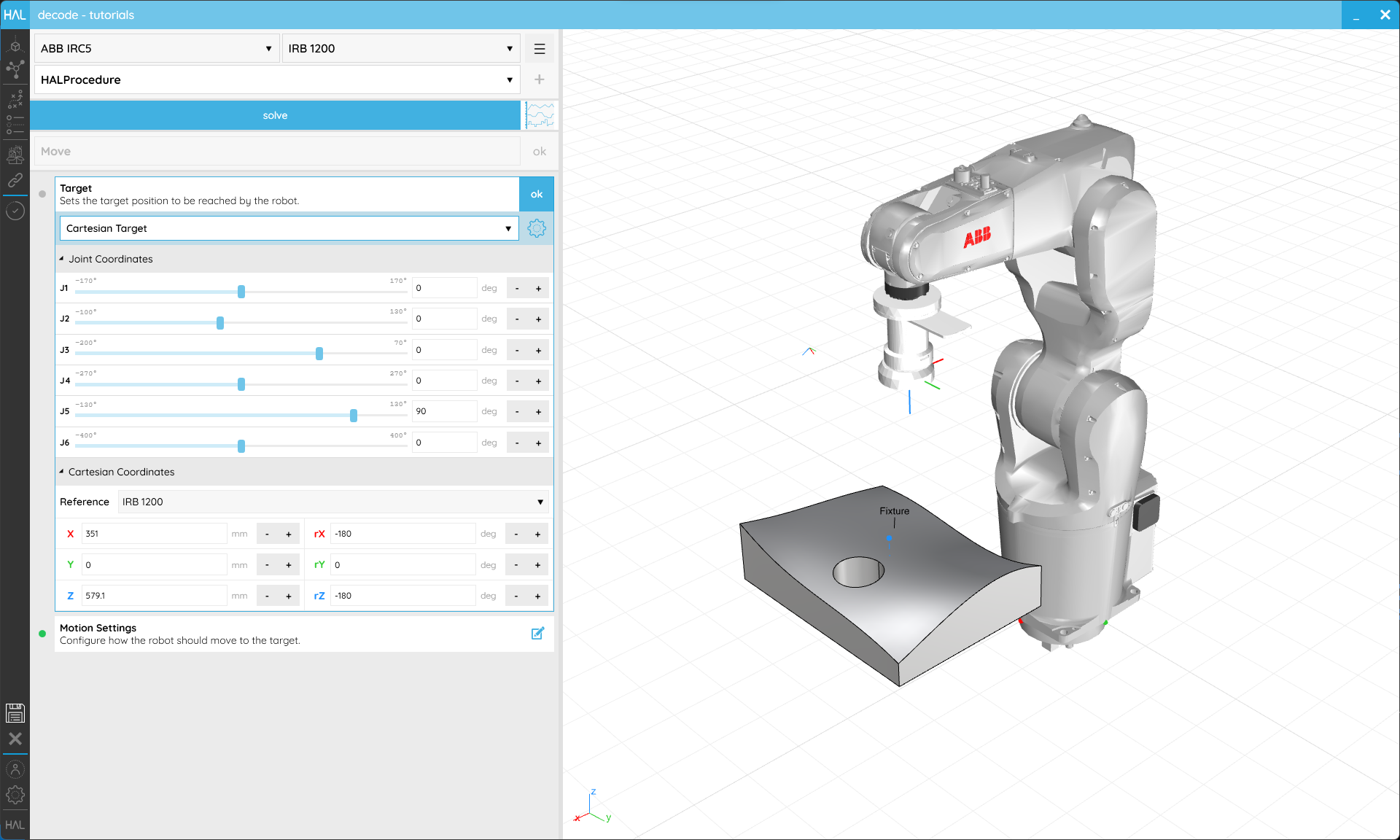Screen dimensions: 1400x840
Task: Click the J6 joint slider handle
Action: pos(241,446)
